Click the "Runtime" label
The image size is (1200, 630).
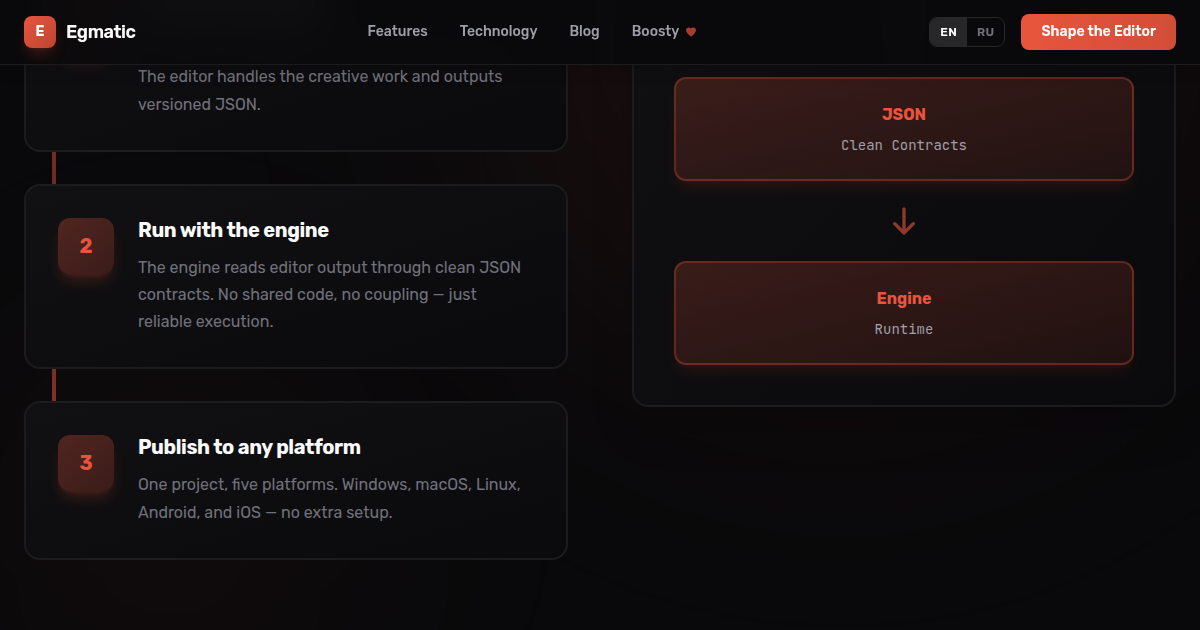(x=904, y=329)
